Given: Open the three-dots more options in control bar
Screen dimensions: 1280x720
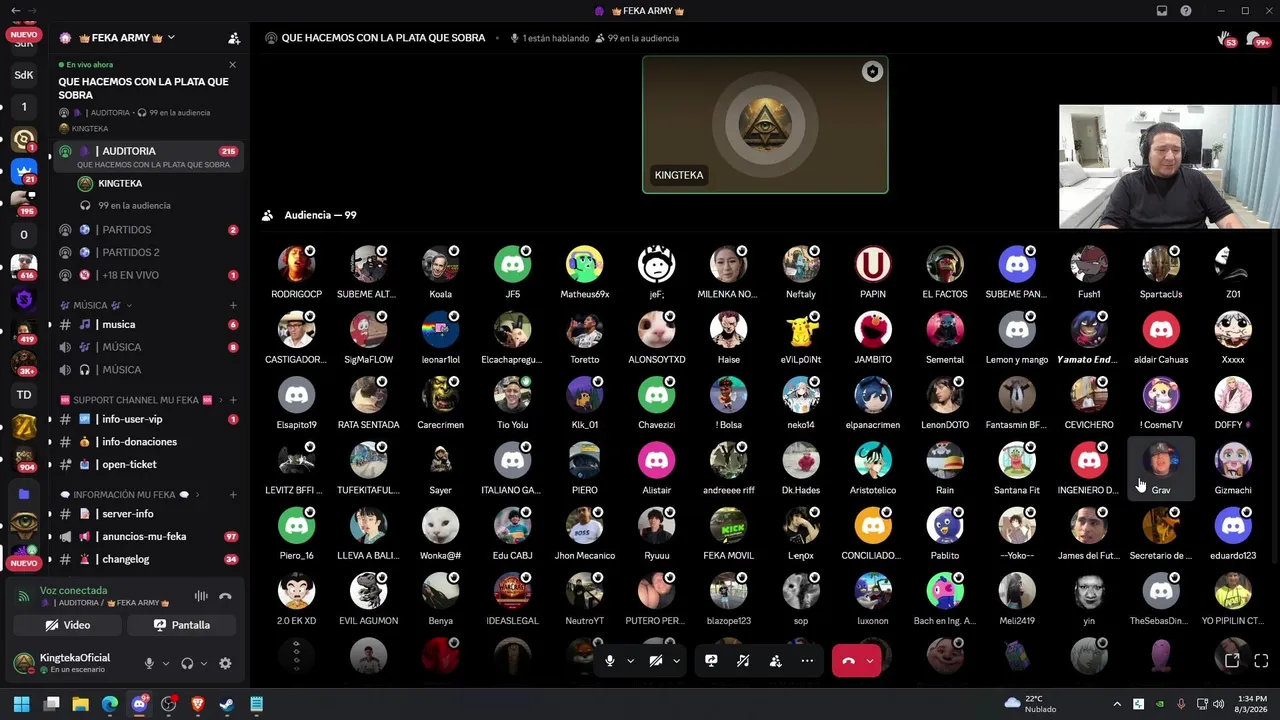Looking at the screenshot, I should [x=807, y=661].
